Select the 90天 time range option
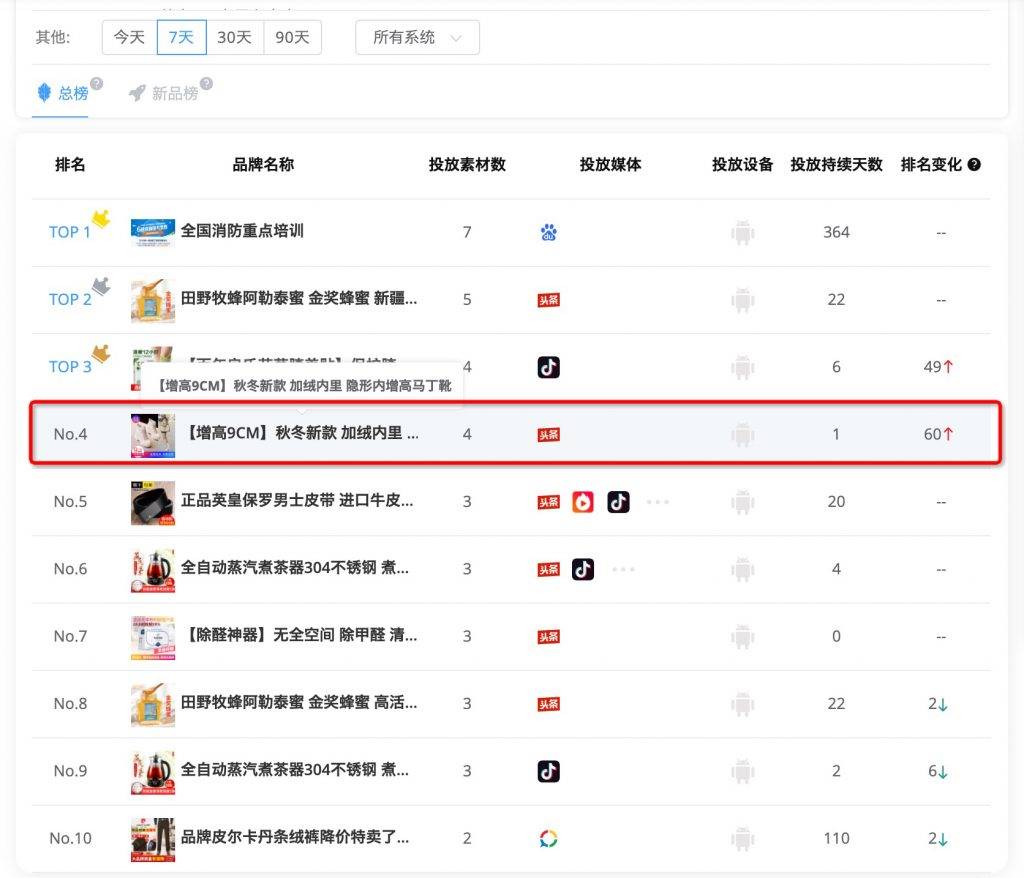 click(x=292, y=37)
